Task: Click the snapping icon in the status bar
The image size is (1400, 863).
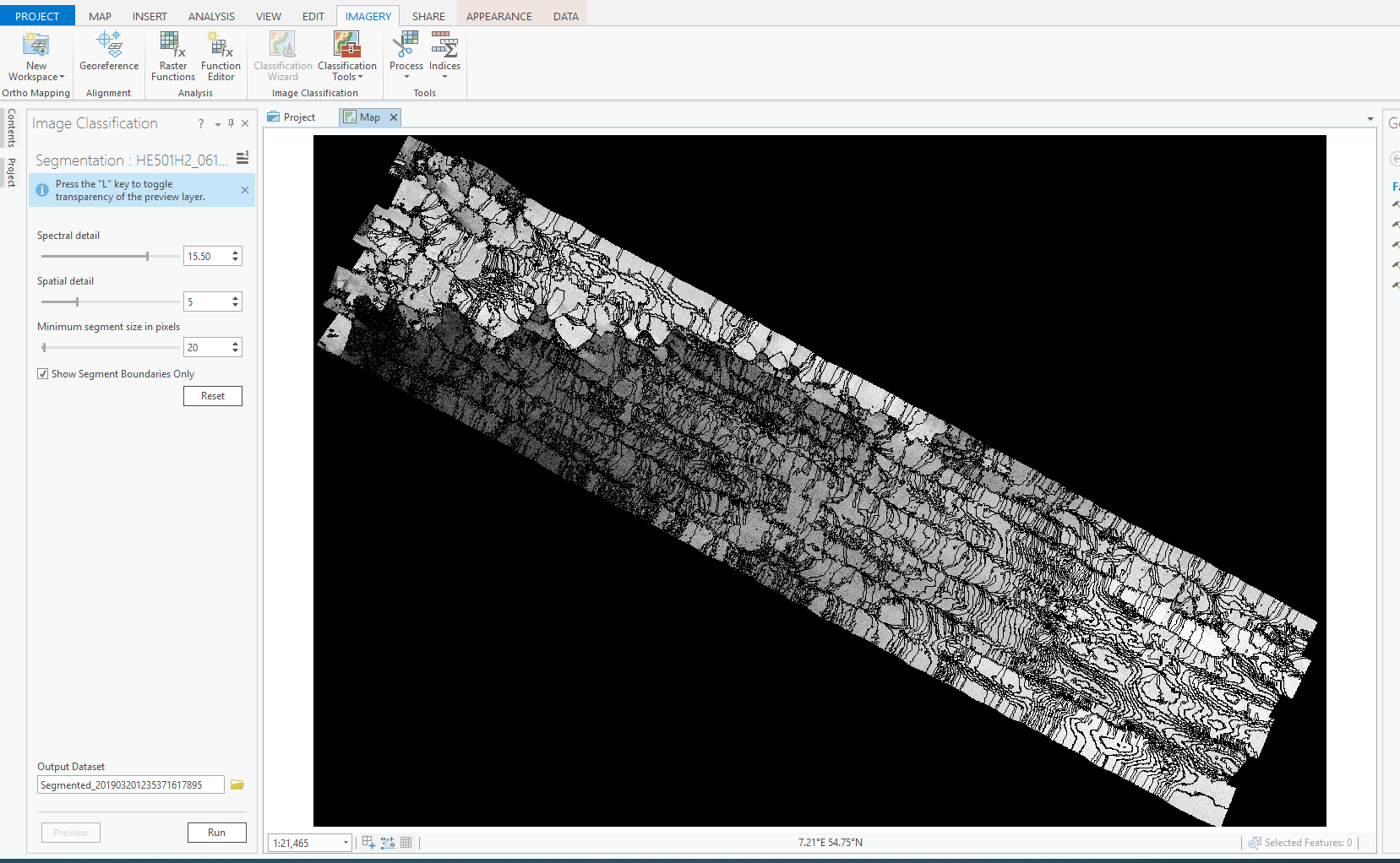Action: (368, 842)
